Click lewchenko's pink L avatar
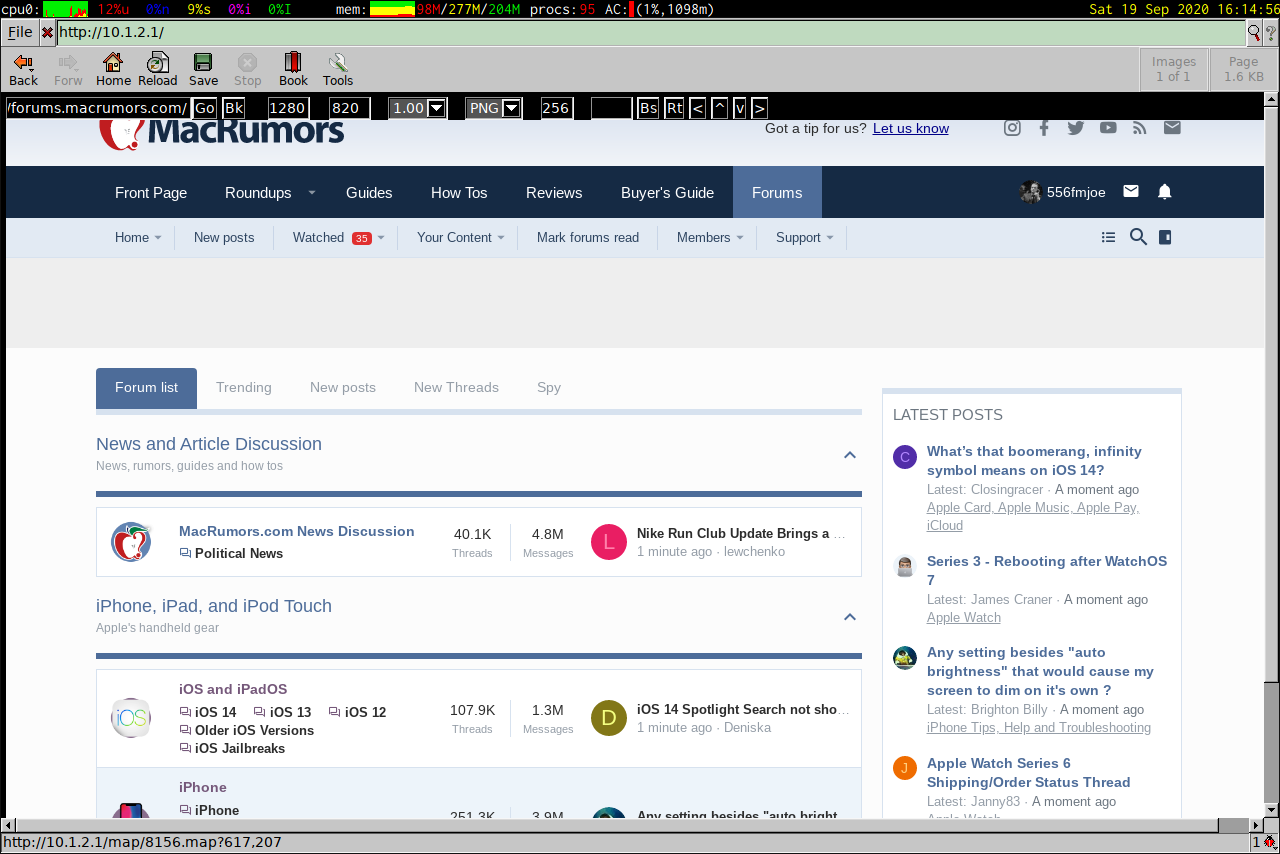The image size is (1280, 854). (609, 542)
